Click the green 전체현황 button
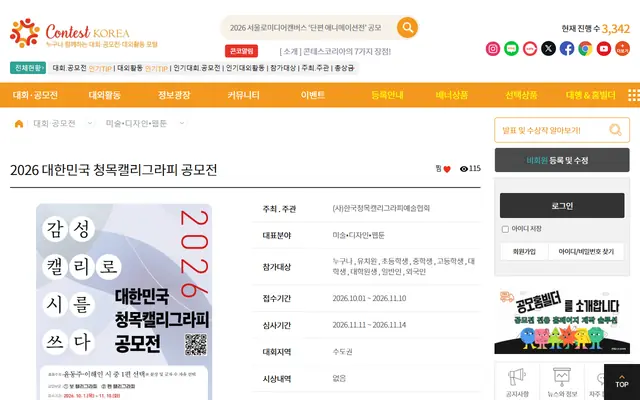Image resolution: width=640 pixels, height=400 pixels. (28, 68)
